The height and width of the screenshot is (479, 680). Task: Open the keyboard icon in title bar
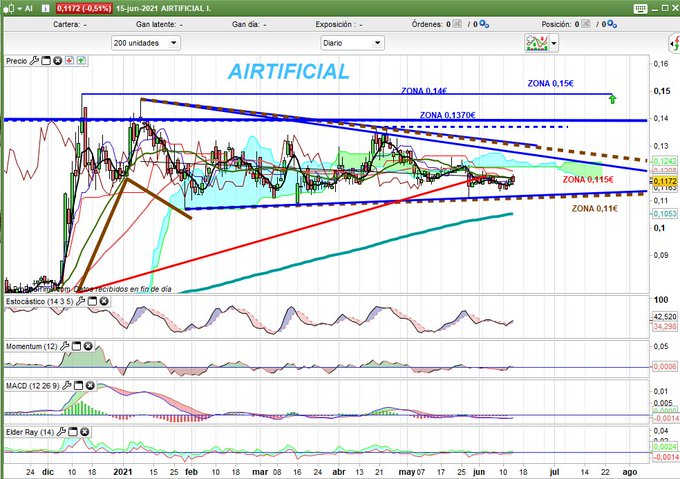tap(640, 8)
